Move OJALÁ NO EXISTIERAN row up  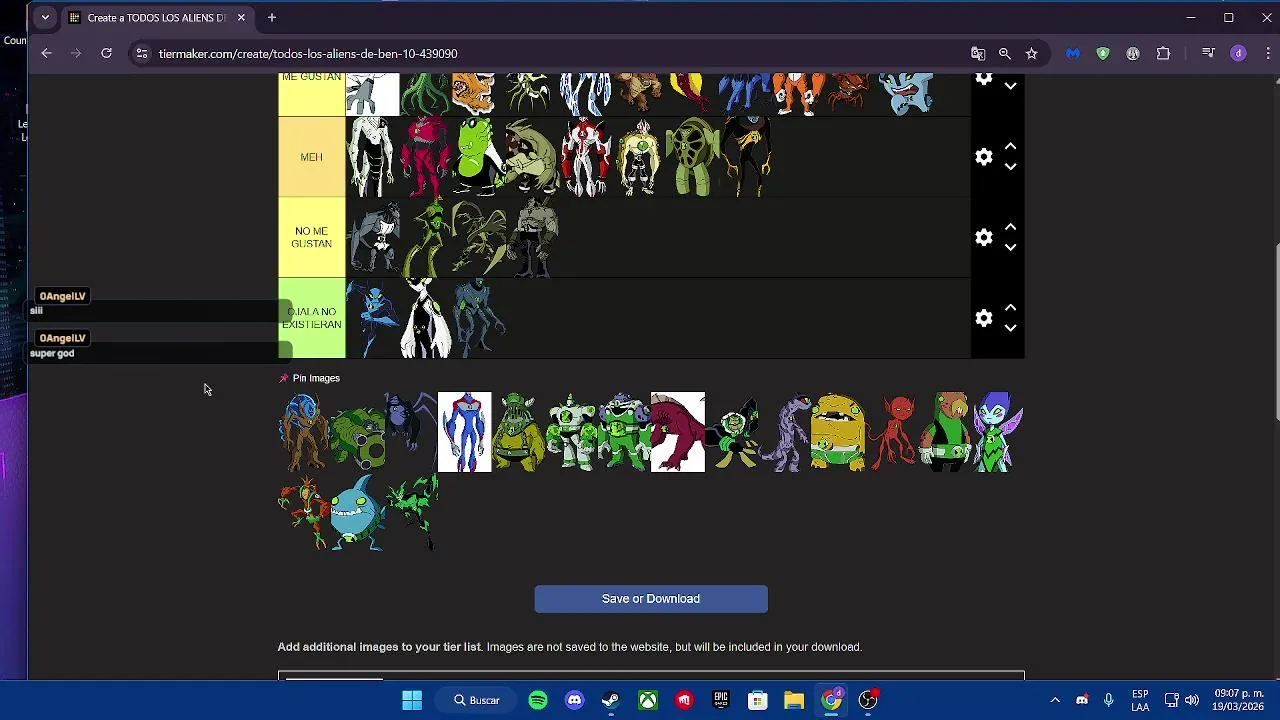1010,308
